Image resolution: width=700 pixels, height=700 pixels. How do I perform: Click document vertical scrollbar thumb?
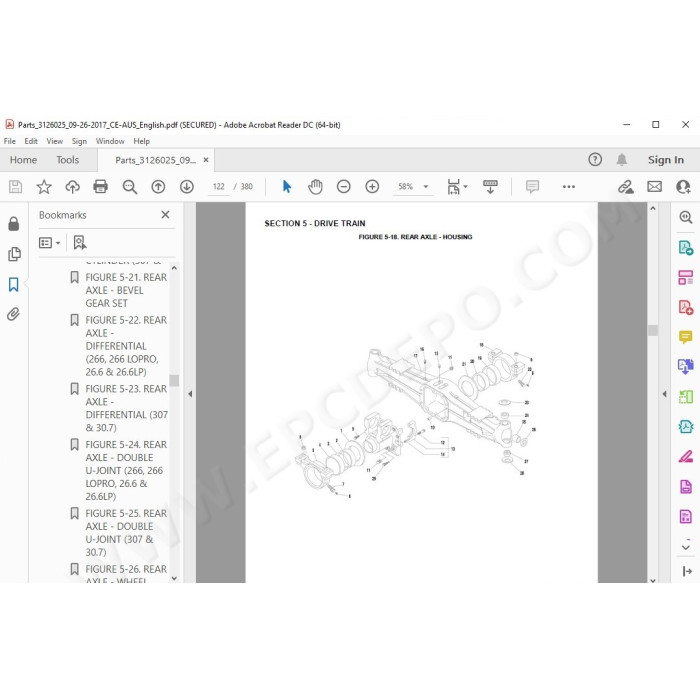coord(653,330)
